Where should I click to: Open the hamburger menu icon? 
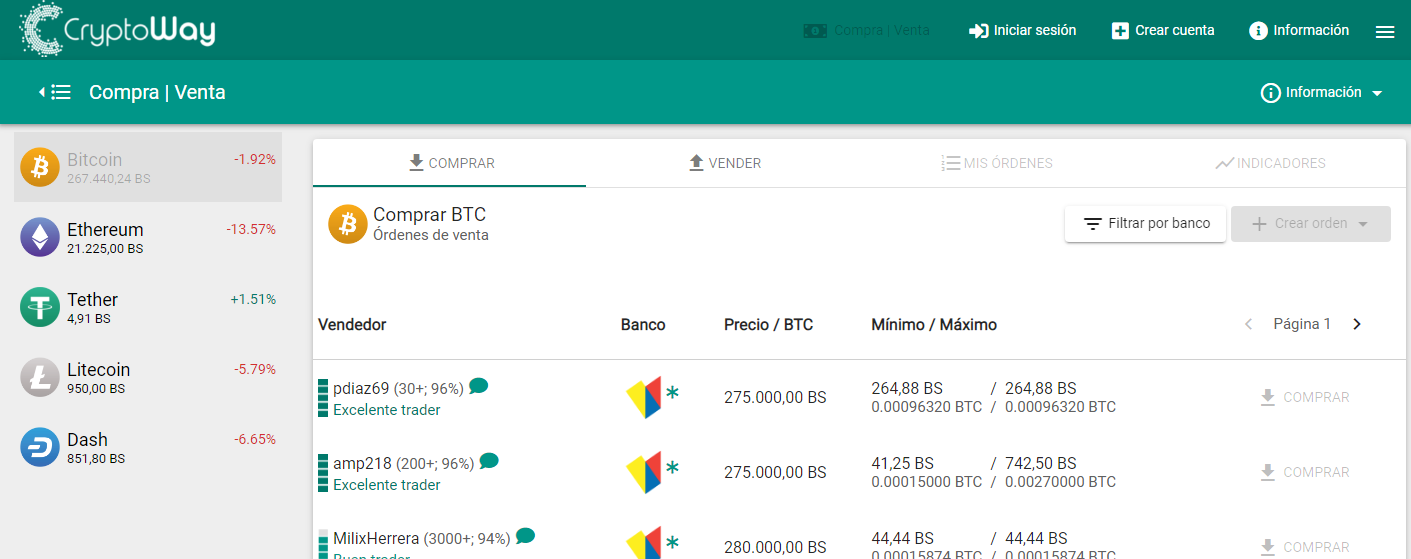point(1385,31)
